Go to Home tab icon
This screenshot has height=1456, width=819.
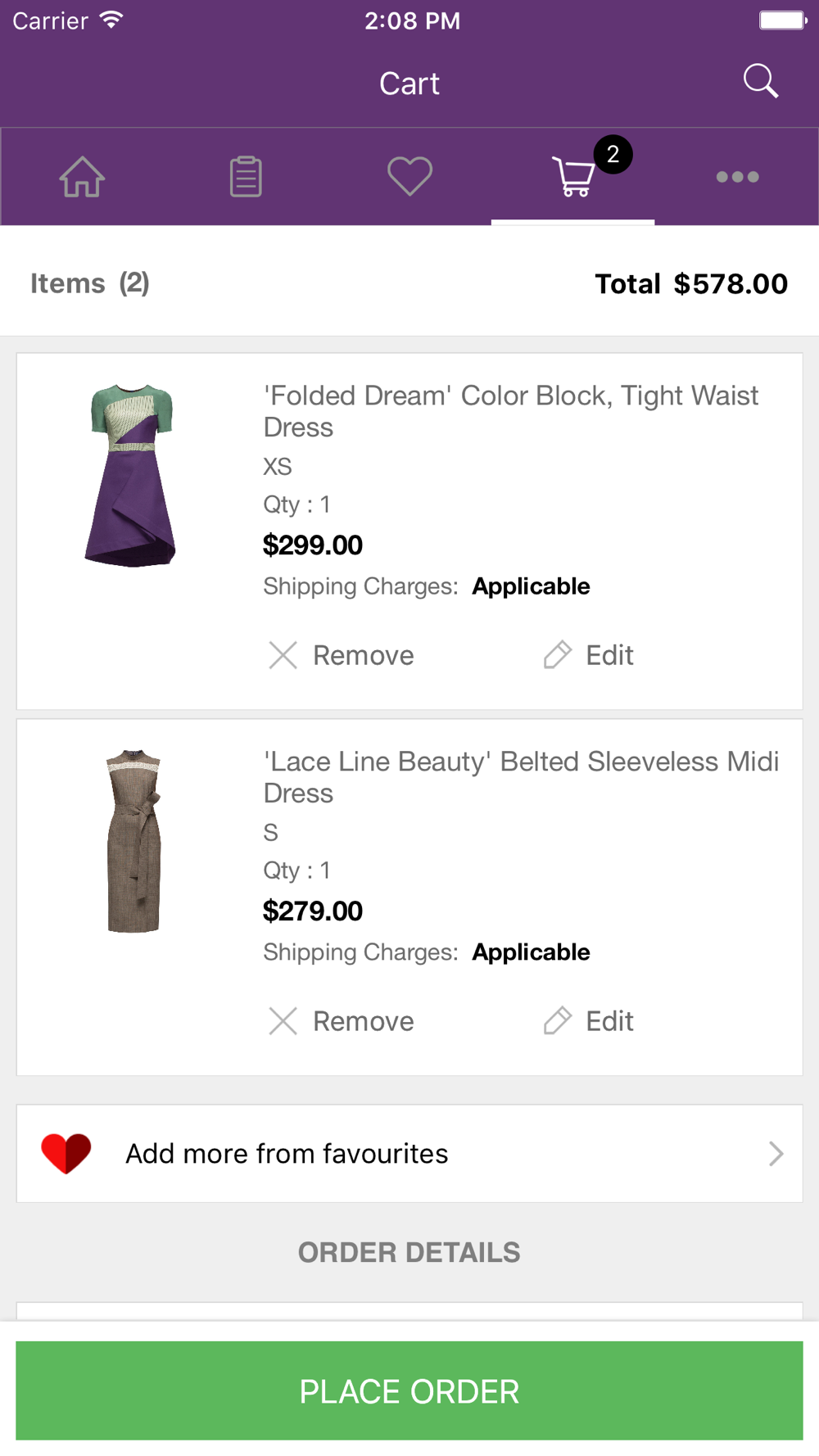[82, 176]
